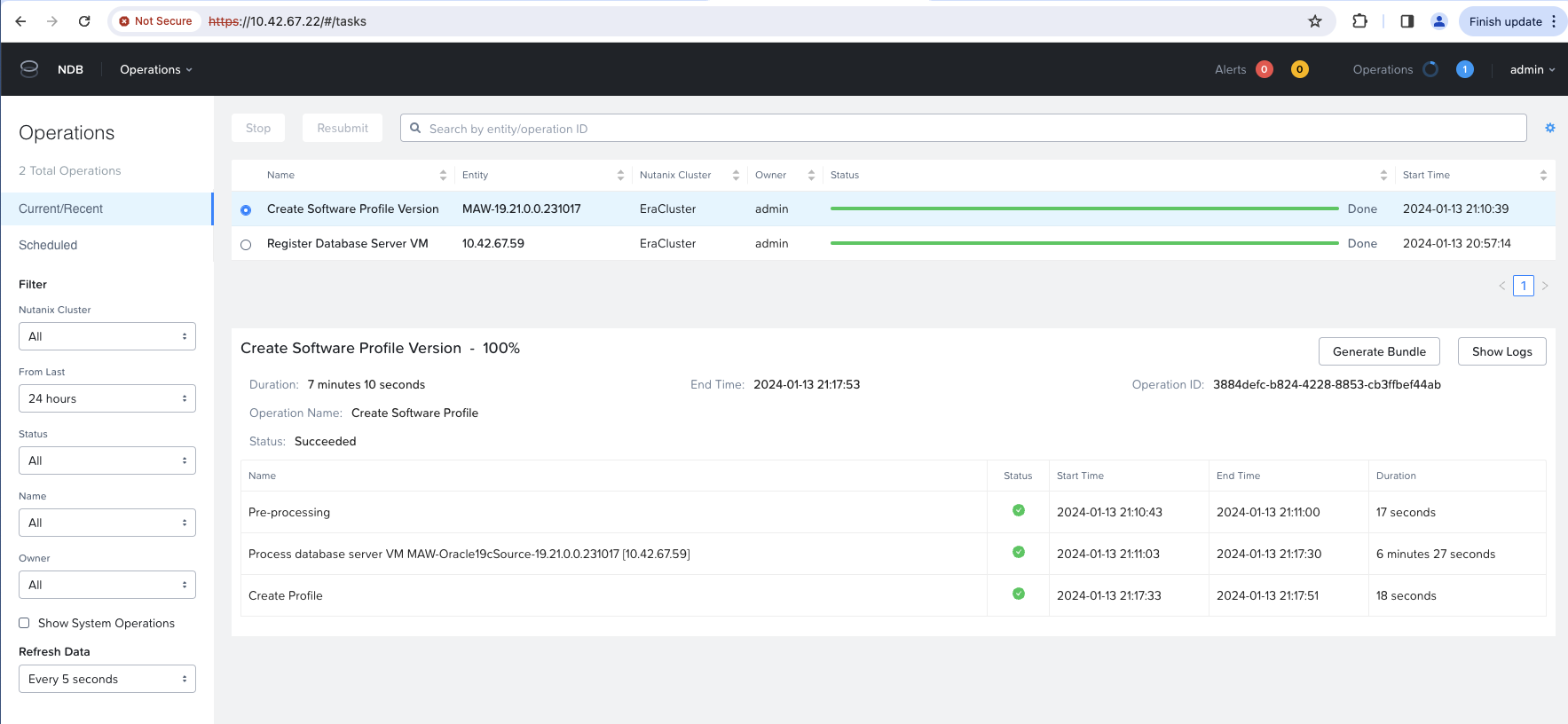Reload the page with the refresh icon
Screen dimensions: 1568x724
(x=84, y=21)
